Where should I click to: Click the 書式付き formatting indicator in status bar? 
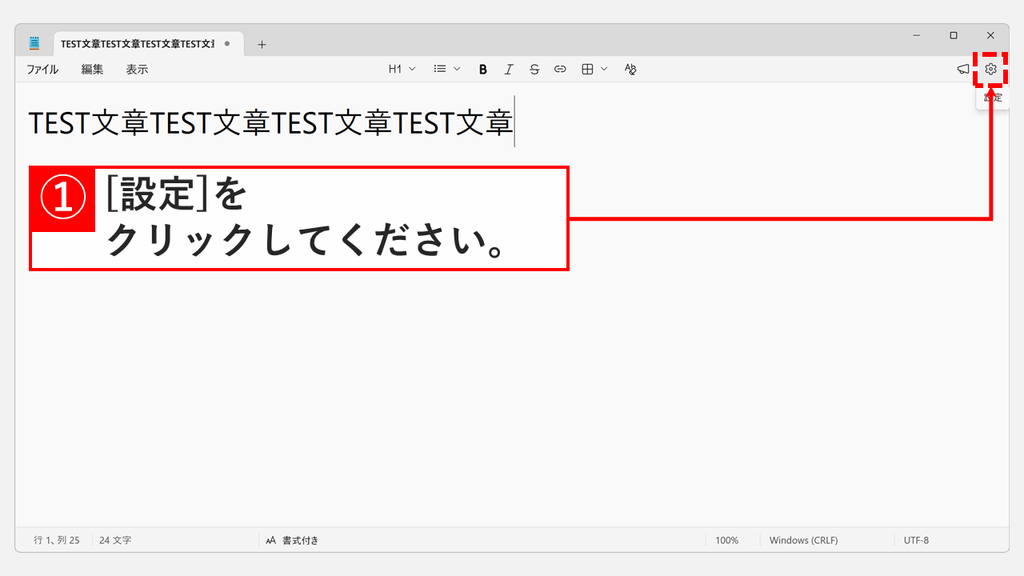click(x=293, y=540)
